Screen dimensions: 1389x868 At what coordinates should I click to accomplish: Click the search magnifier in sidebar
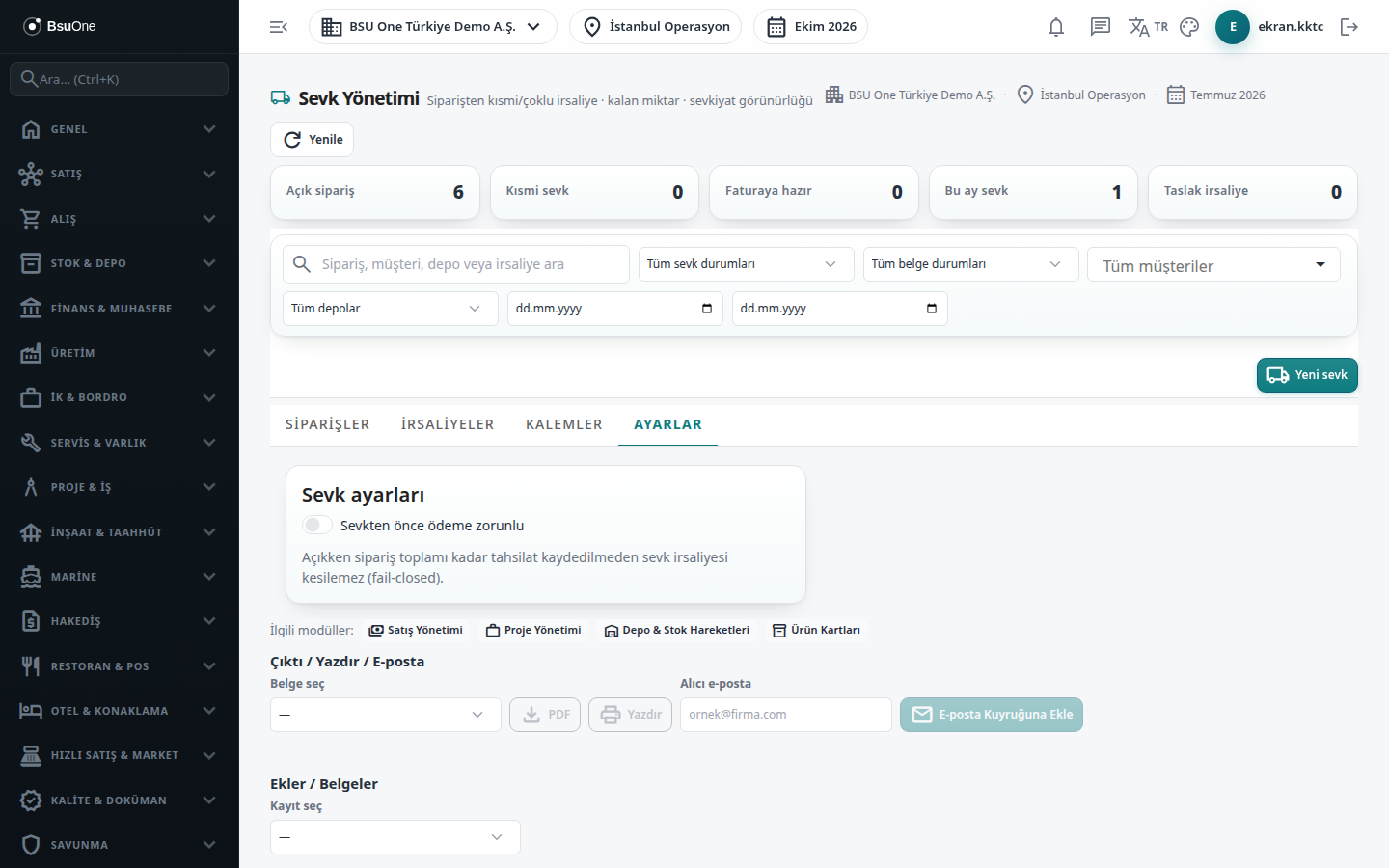(29, 79)
